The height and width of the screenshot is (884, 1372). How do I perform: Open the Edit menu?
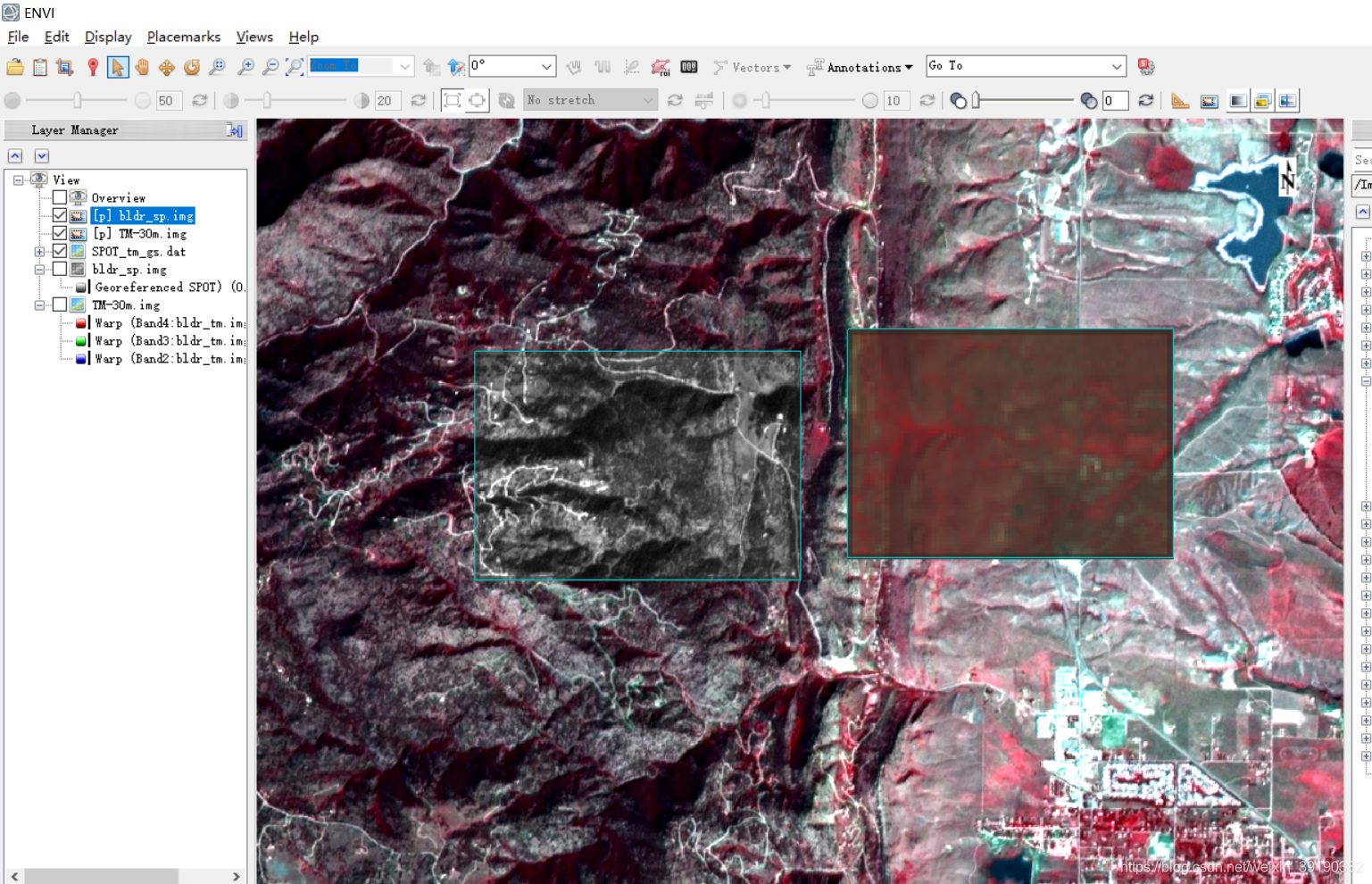click(56, 37)
